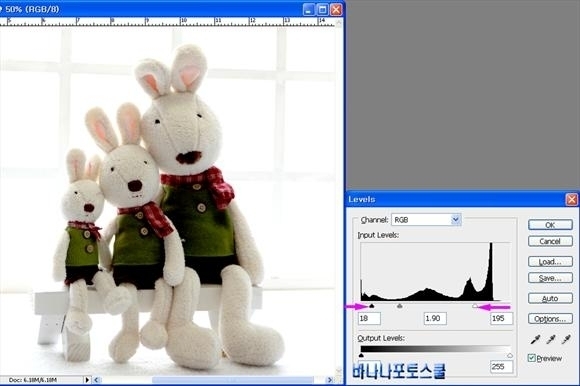Click the gray midtone input slider
This screenshot has height=386, width=580.
point(399,306)
